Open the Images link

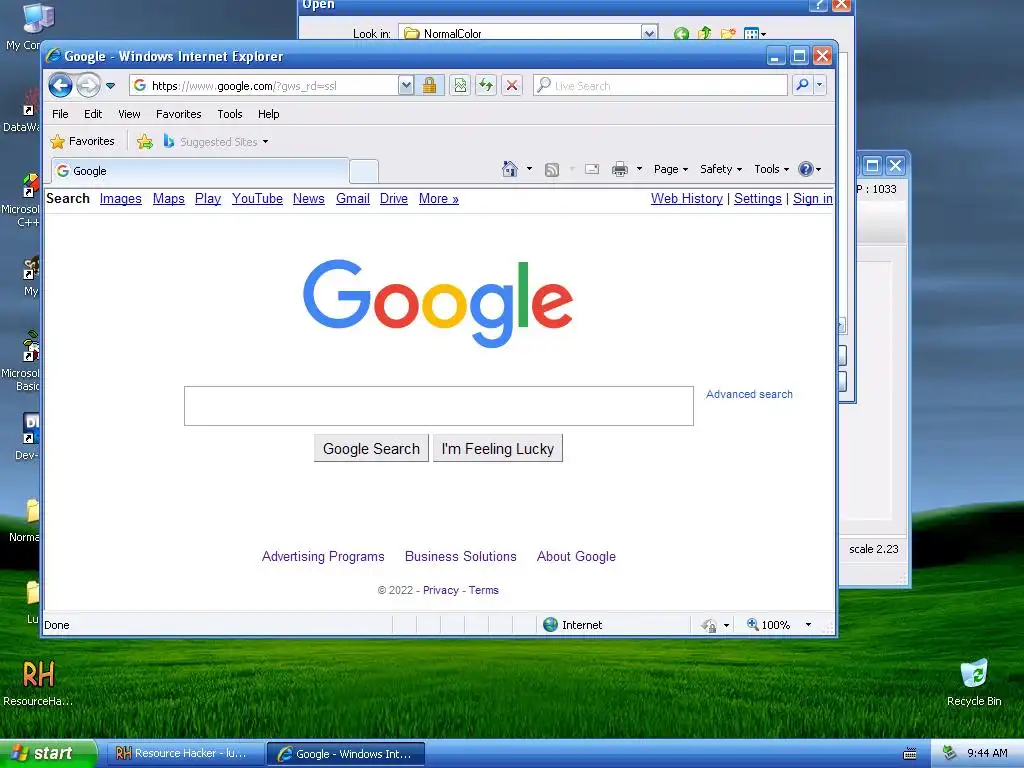[x=120, y=199]
